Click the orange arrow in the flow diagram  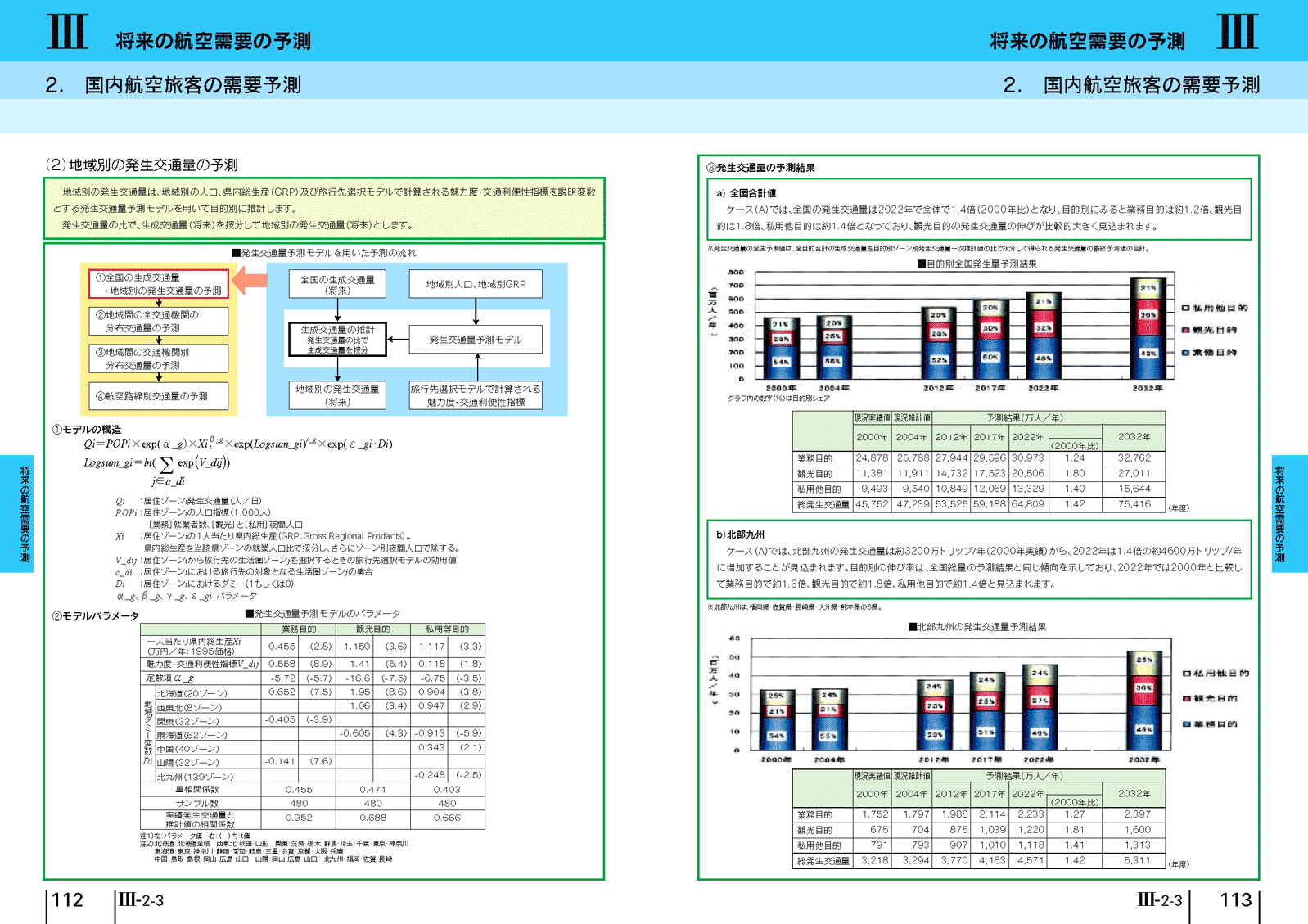tap(250, 281)
